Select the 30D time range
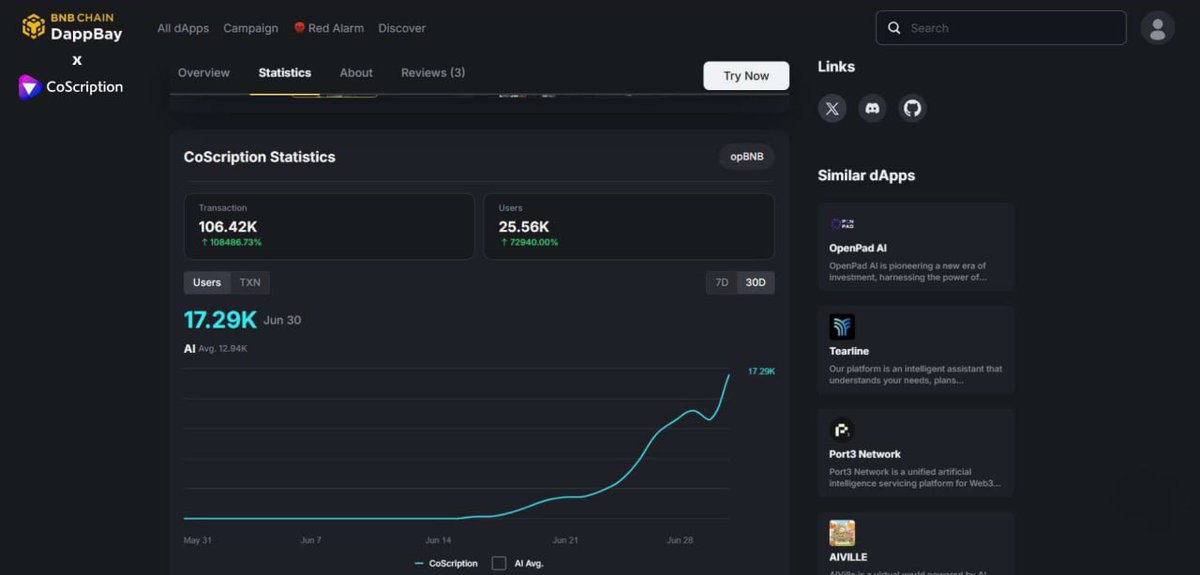 click(756, 283)
